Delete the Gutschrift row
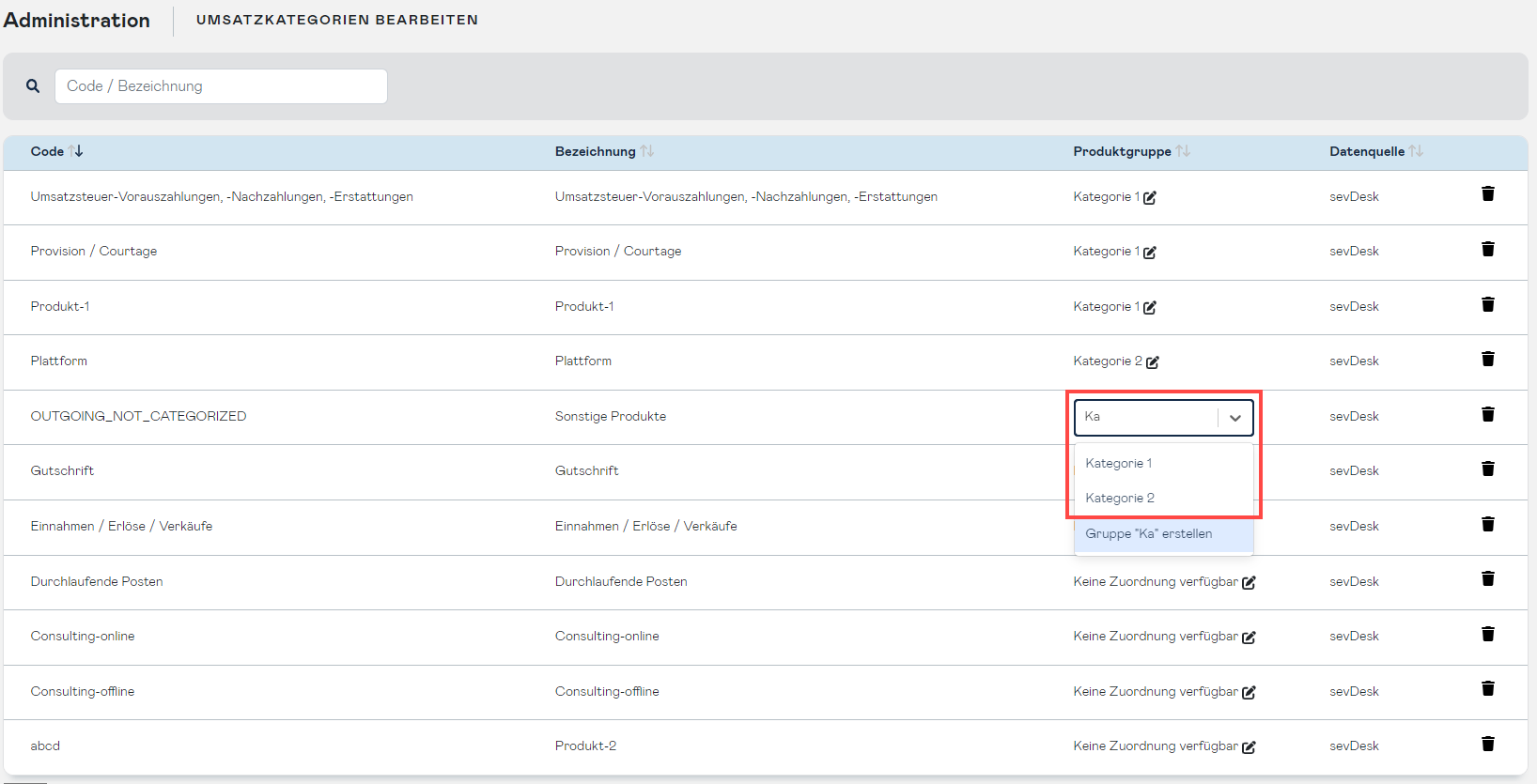 coord(1488,469)
